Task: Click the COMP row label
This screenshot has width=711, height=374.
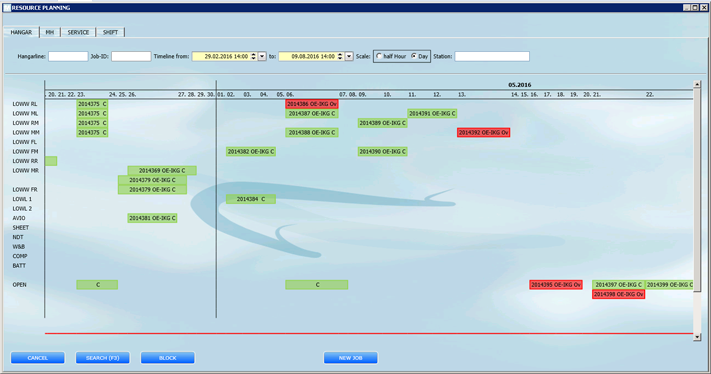Action: tap(19, 256)
